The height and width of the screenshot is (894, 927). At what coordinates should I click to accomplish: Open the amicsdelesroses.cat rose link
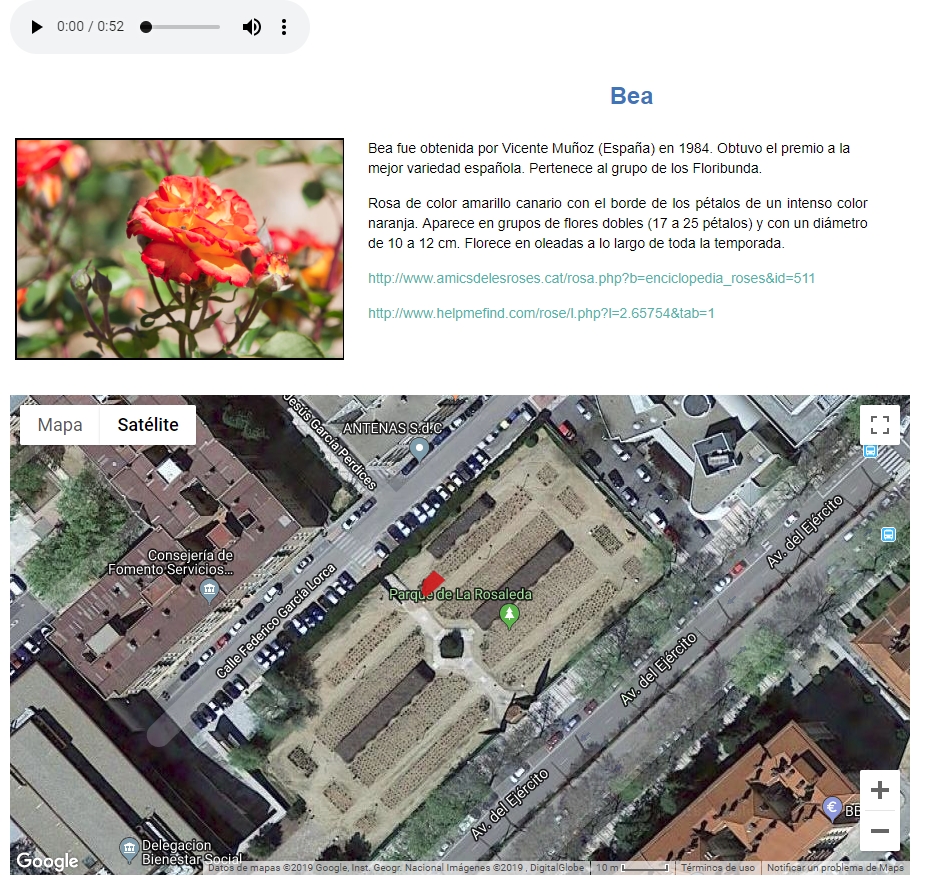click(591, 278)
